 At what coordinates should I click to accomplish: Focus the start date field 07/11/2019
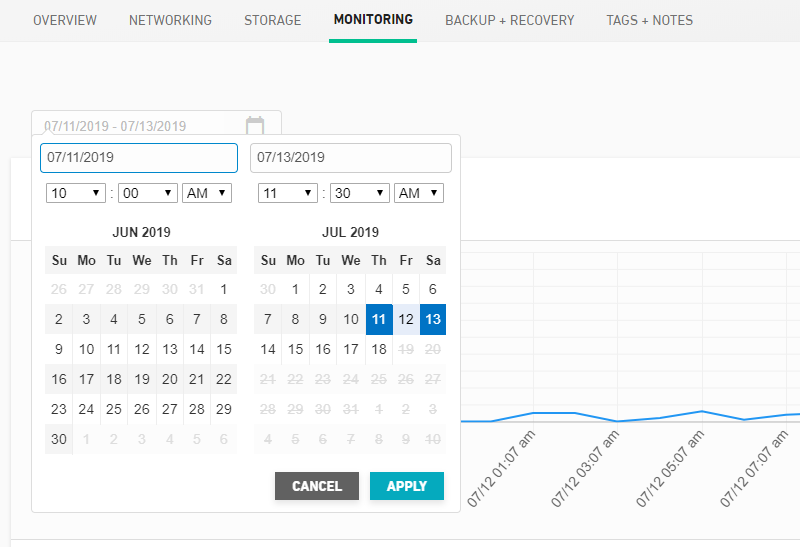[139, 158]
